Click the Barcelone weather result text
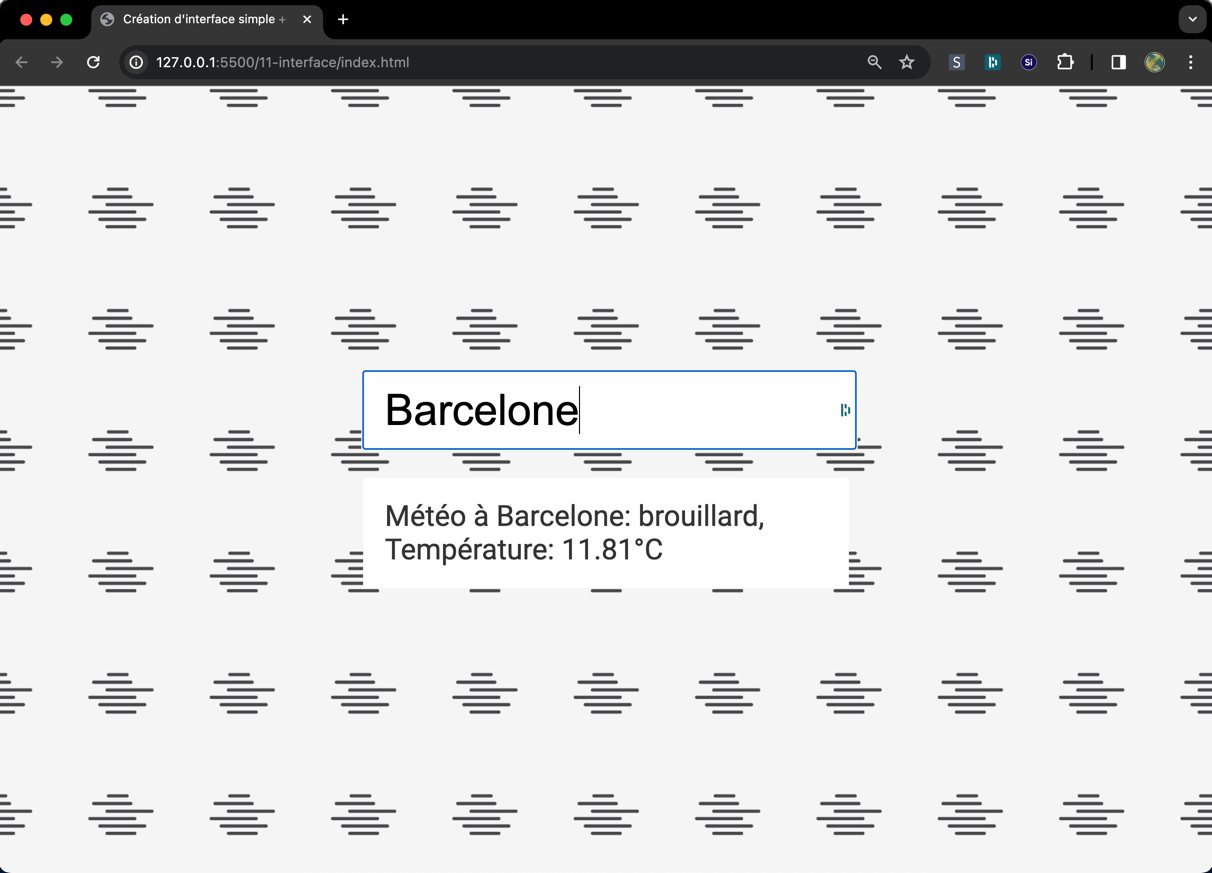This screenshot has width=1212, height=873. 576,532
